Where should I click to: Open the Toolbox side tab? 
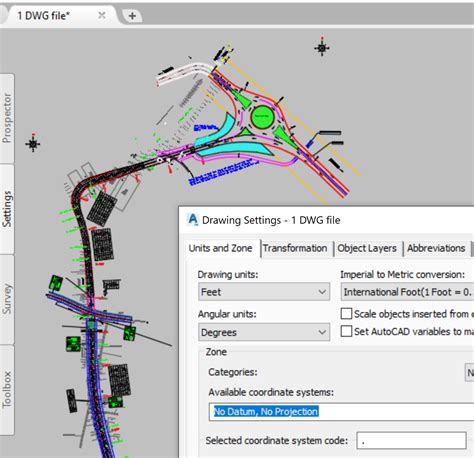(x=7, y=390)
